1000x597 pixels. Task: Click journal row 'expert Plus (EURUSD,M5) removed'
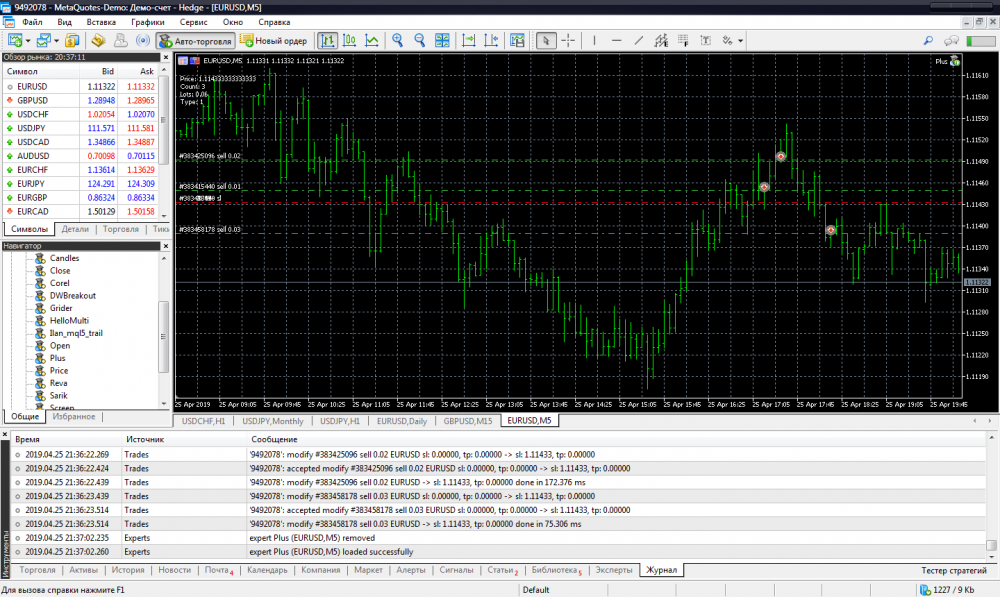pos(499,538)
